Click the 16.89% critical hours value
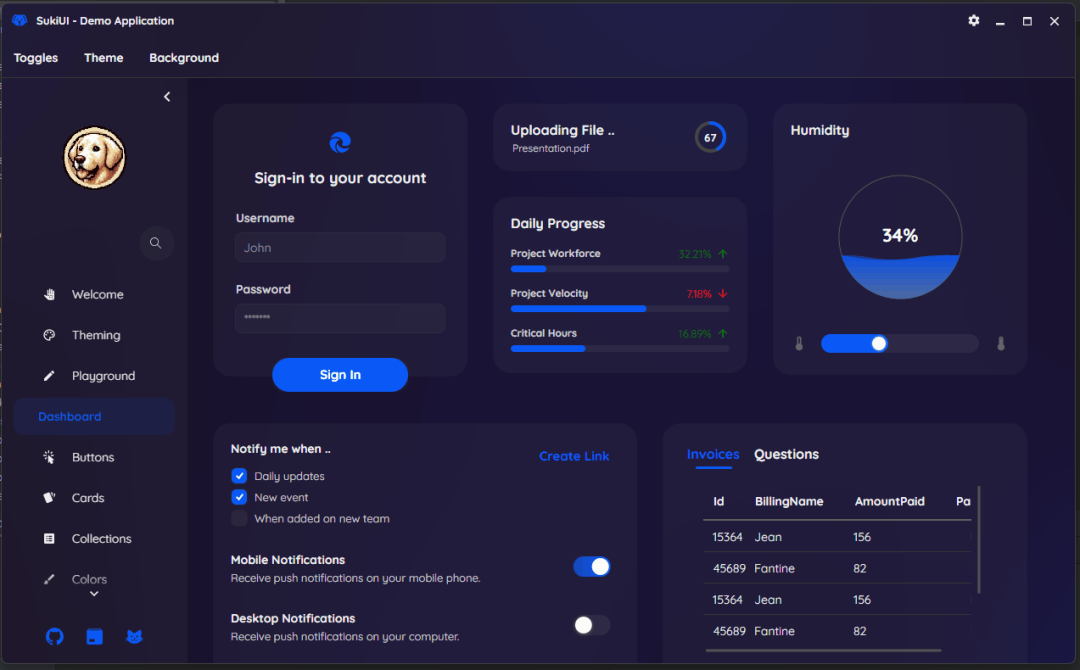Viewport: 1080px width, 670px height. coord(694,334)
